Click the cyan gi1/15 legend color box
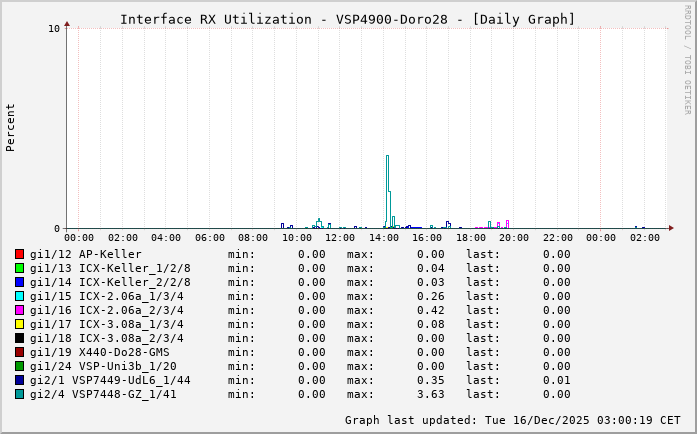The image size is (697, 434). (19, 296)
